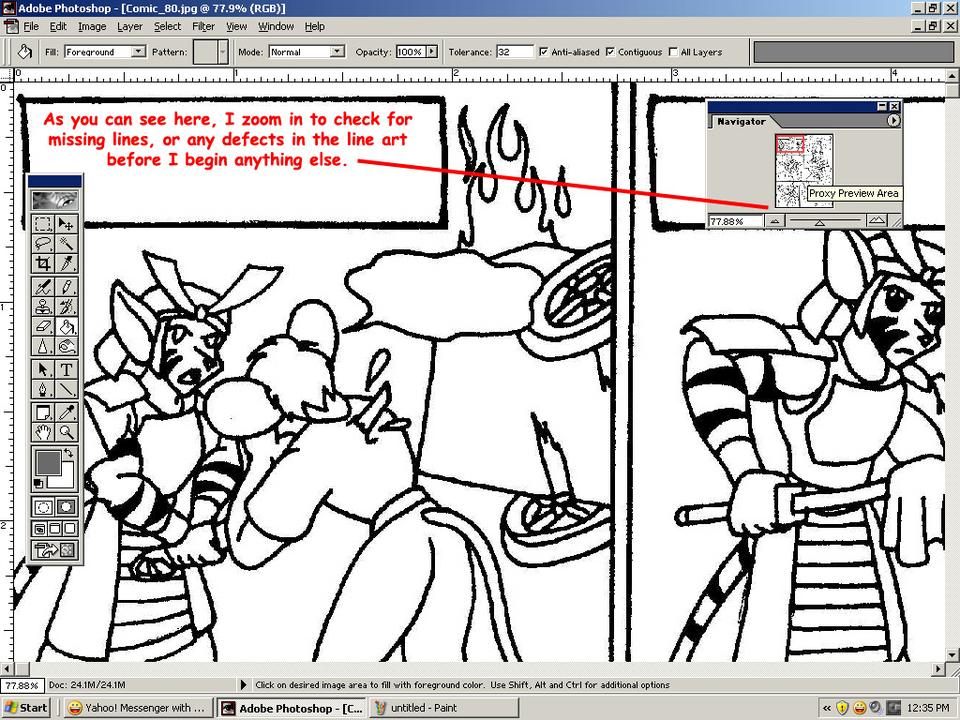Swap foreground and background colors
960x720 pixels.
(x=69, y=453)
